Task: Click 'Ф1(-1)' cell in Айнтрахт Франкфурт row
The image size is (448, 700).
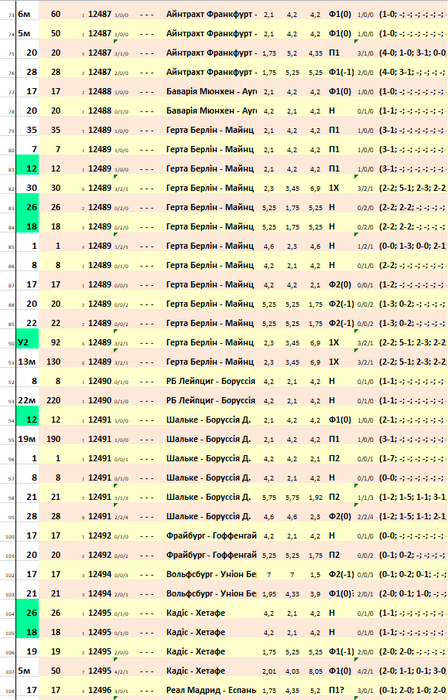Action: (x=341, y=72)
